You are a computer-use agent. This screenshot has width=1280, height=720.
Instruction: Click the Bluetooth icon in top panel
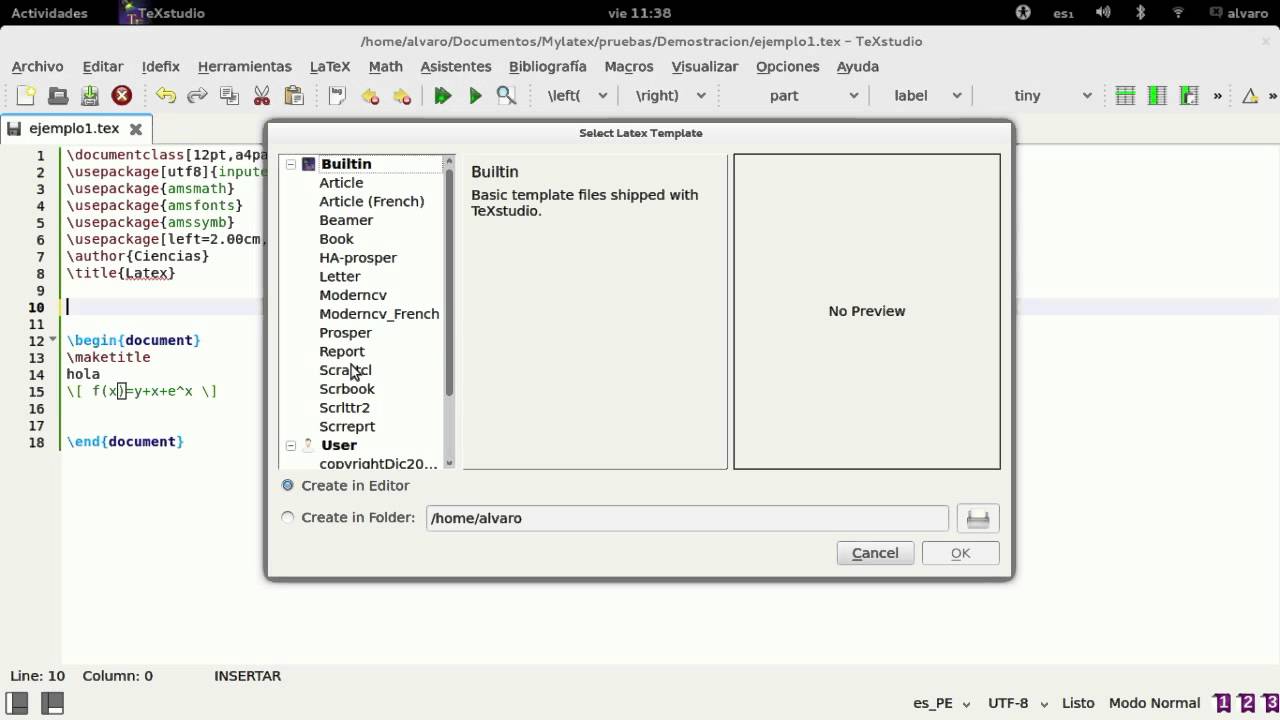[x=1140, y=13]
